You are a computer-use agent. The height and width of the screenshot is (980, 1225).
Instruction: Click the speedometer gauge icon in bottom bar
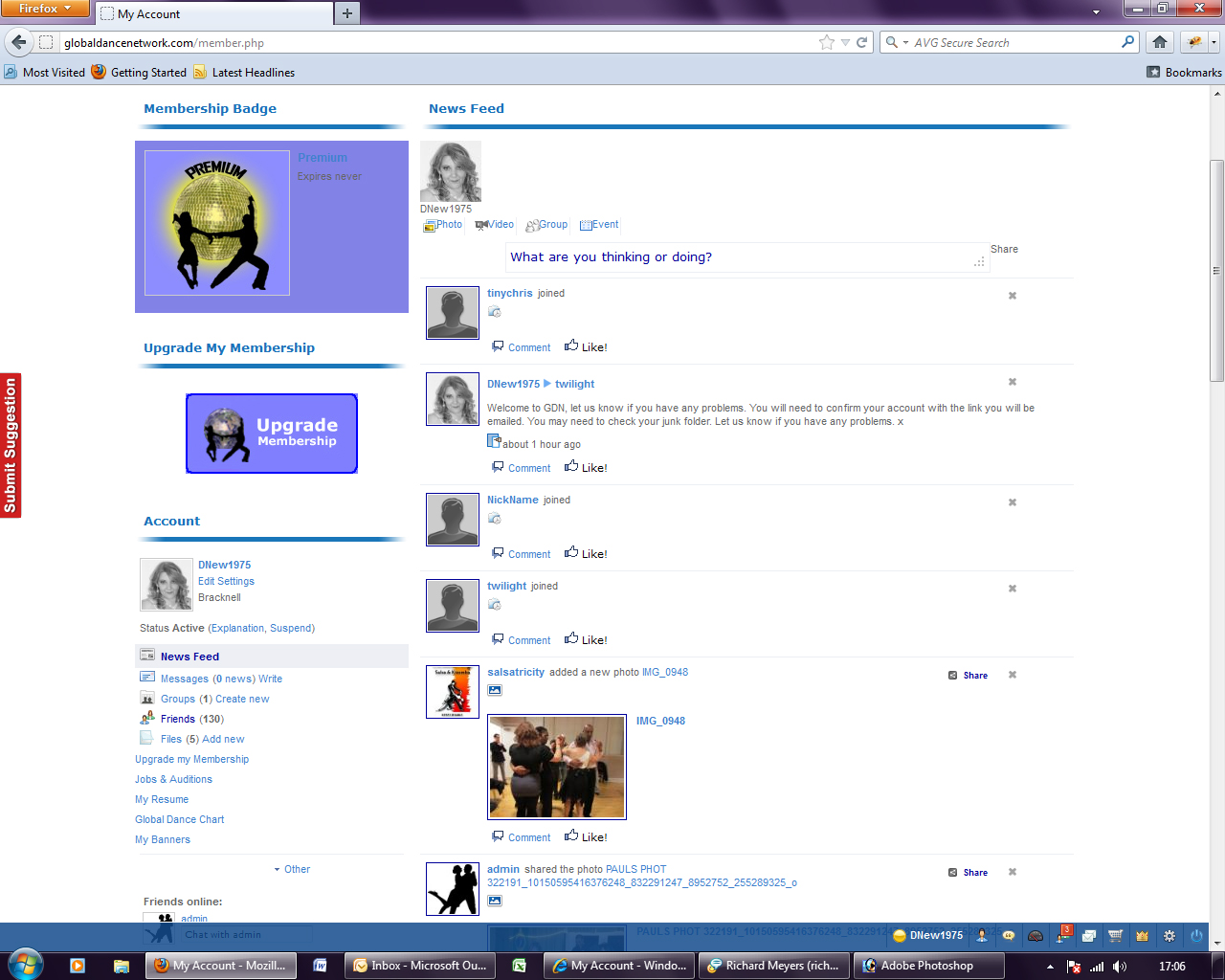[1036, 936]
